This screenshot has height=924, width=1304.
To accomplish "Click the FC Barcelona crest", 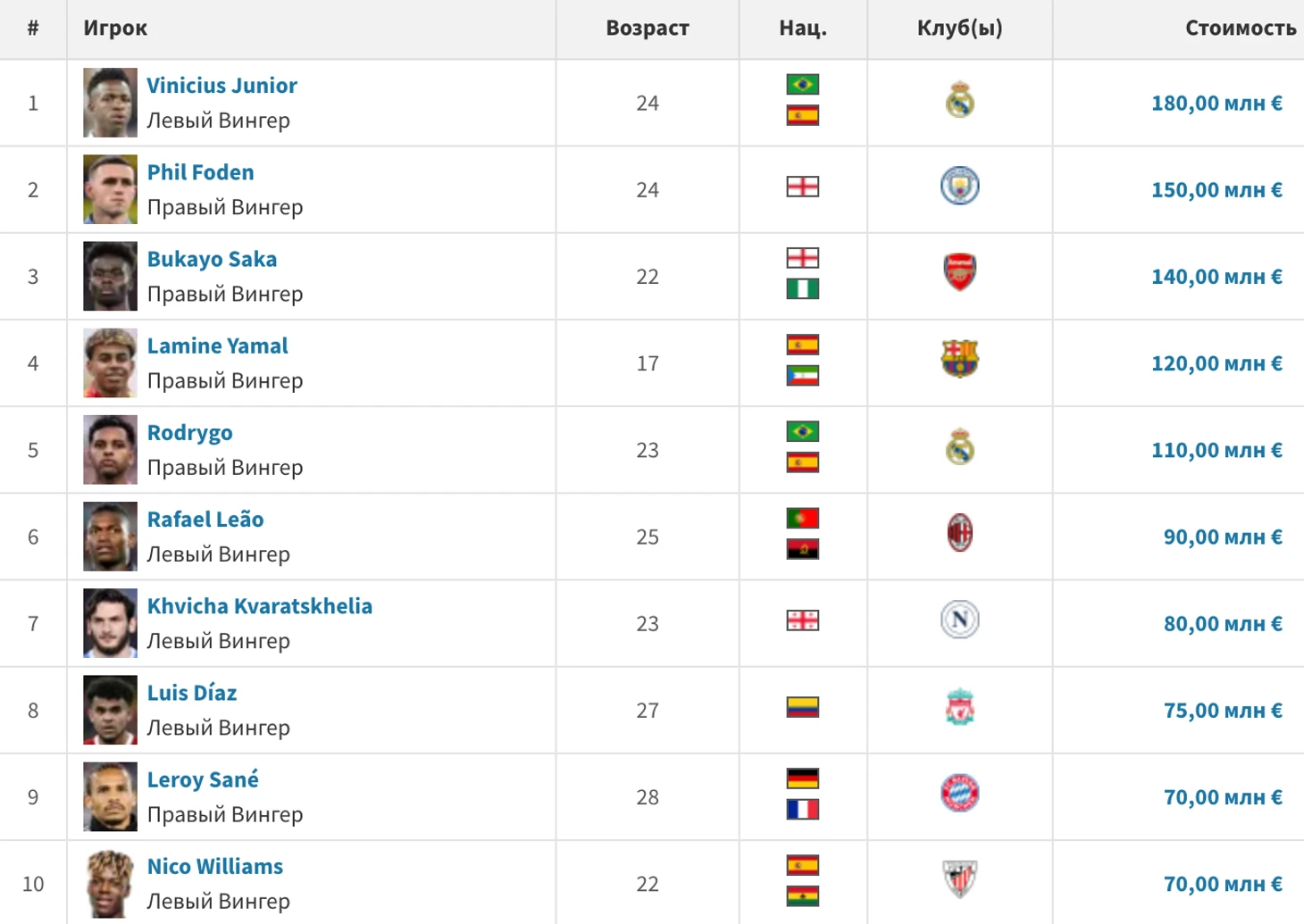I will coord(960,359).
